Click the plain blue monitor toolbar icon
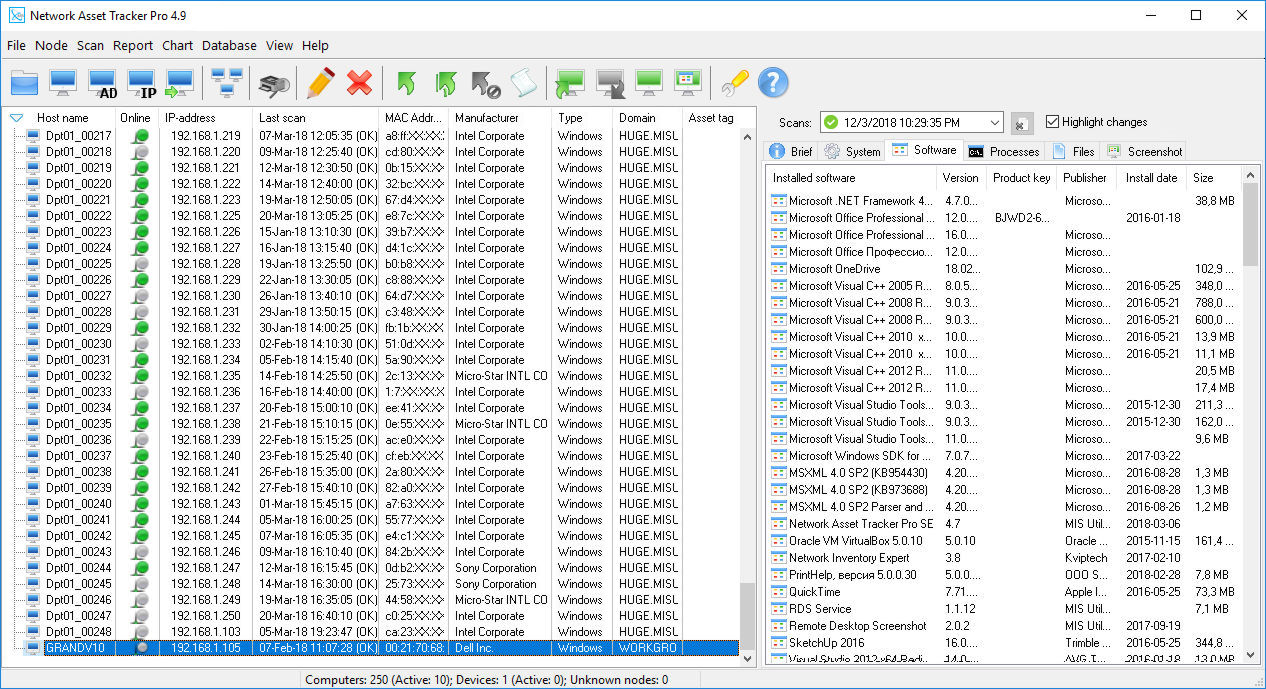 point(63,82)
